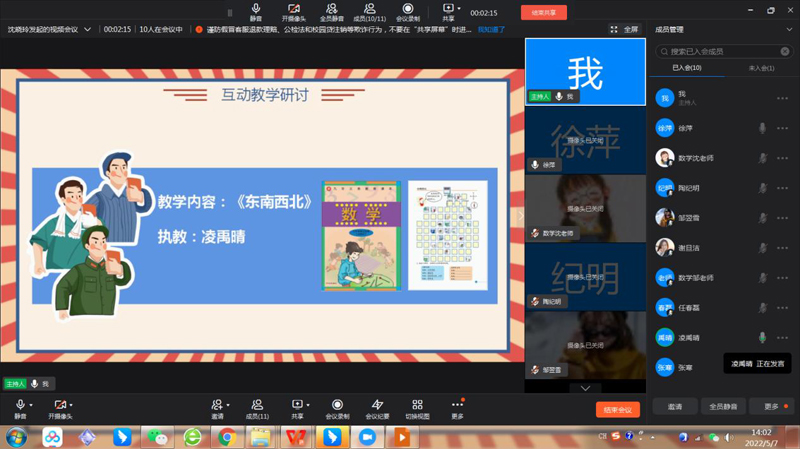Click the drag handle of top share bar
Viewport: 800px width, 449px height.
click(230, 13)
